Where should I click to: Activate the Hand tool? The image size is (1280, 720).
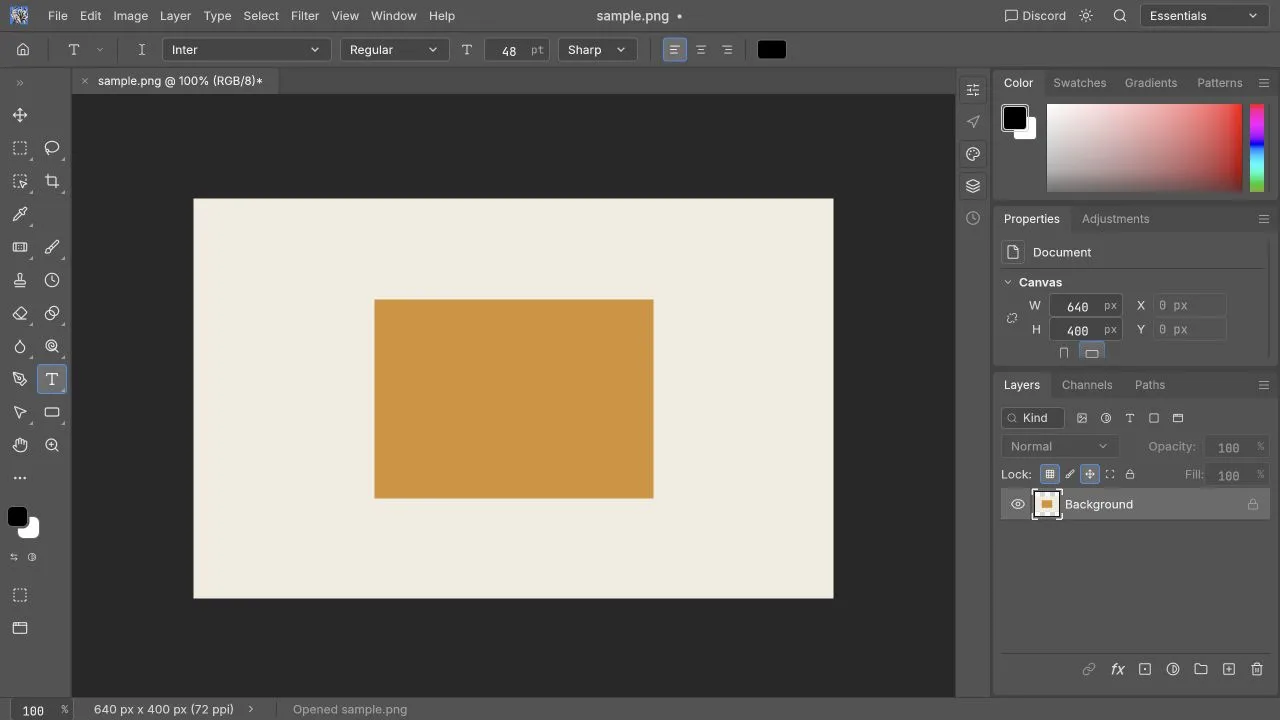pos(20,445)
